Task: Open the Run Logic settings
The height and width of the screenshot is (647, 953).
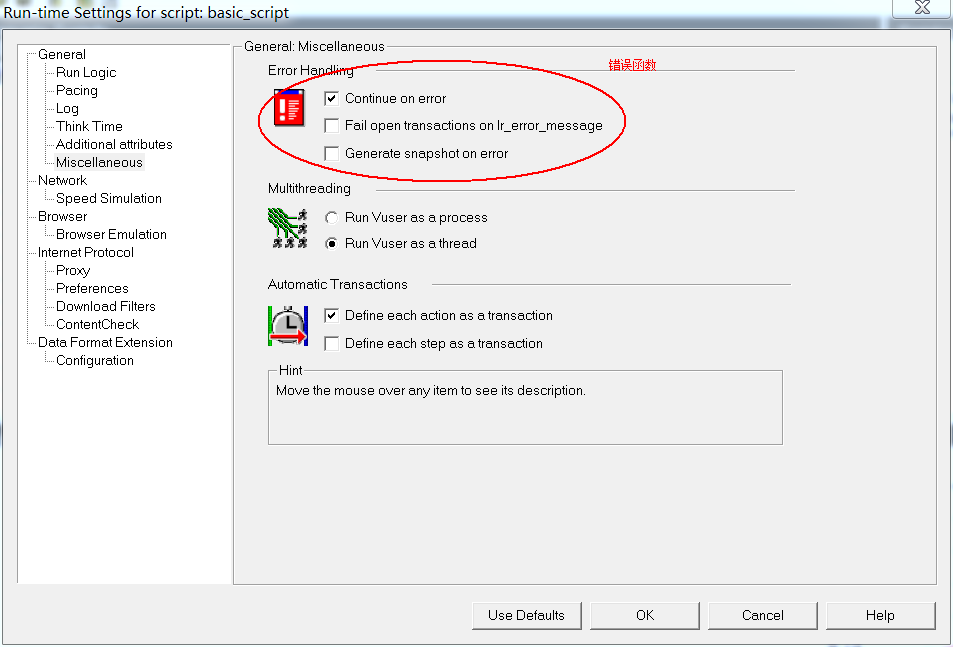Action: point(86,72)
